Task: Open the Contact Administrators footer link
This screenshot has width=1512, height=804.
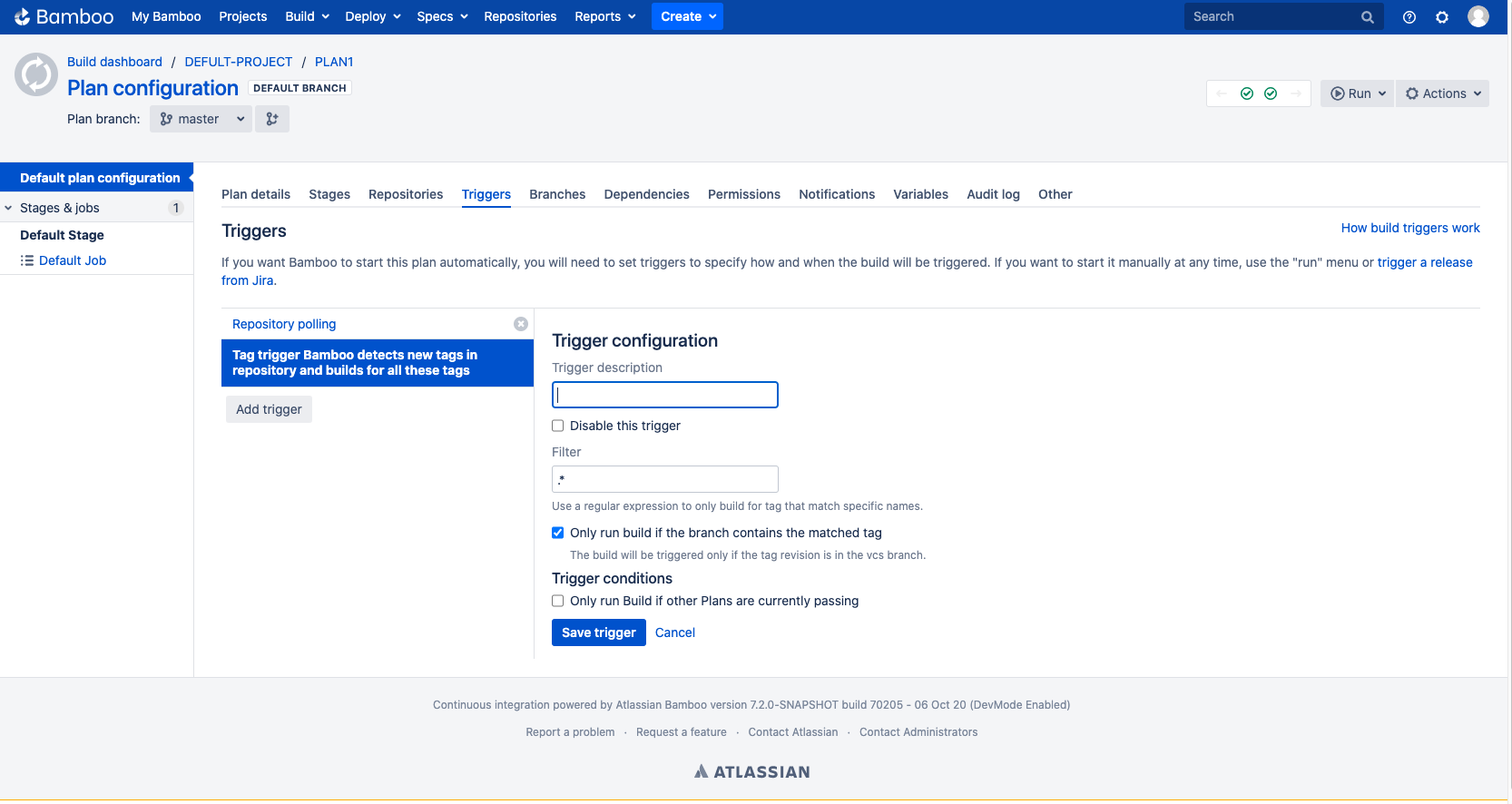Action: (918, 732)
